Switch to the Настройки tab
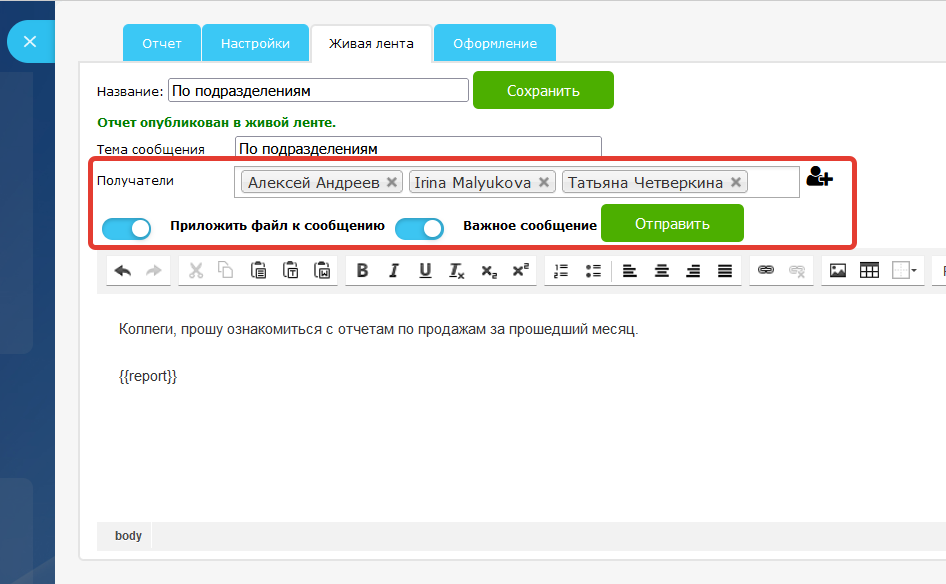The image size is (946, 584). 255,44
